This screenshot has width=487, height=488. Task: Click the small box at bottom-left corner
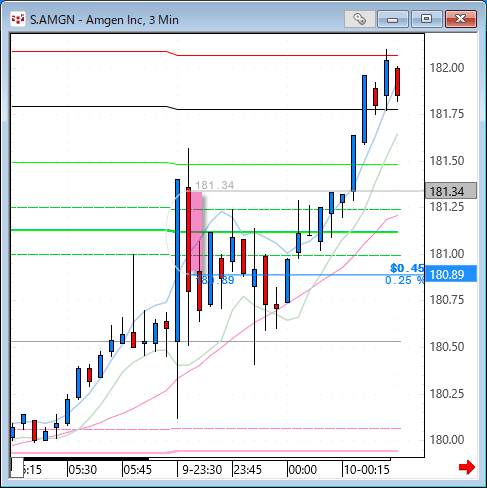pyautogui.click(x=17, y=468)
